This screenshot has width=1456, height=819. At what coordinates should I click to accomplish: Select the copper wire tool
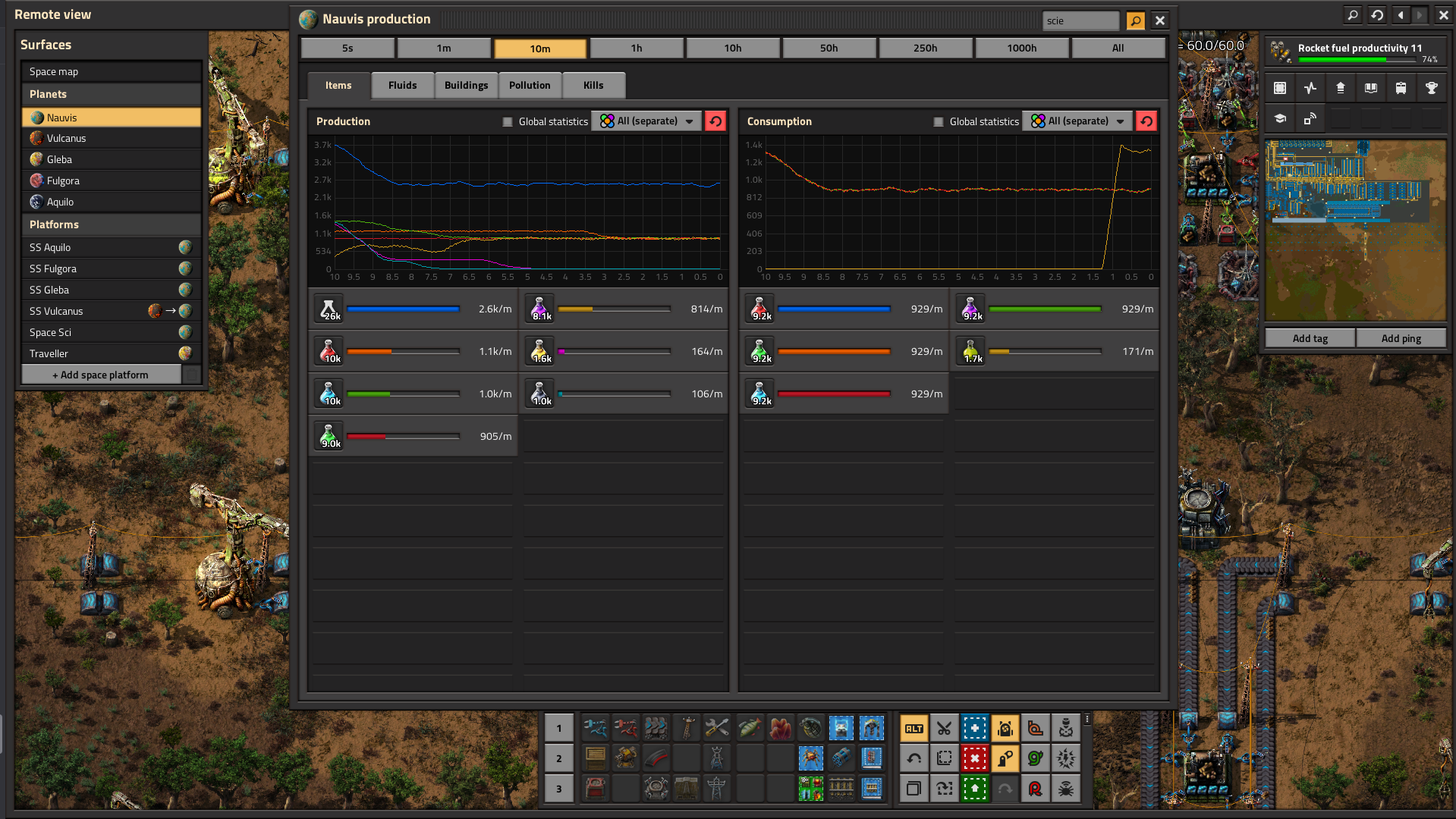coord(1035,729)
